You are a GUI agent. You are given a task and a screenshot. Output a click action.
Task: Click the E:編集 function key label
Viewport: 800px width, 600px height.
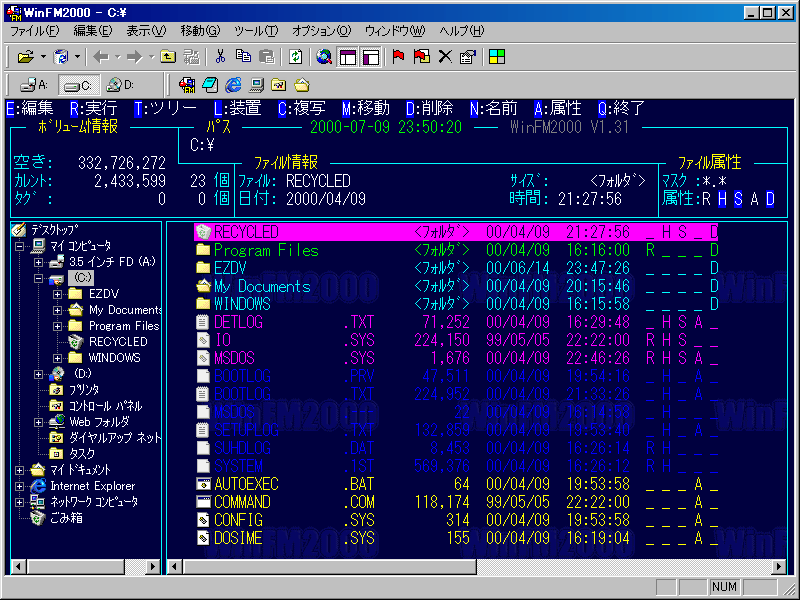click(30, 109)
